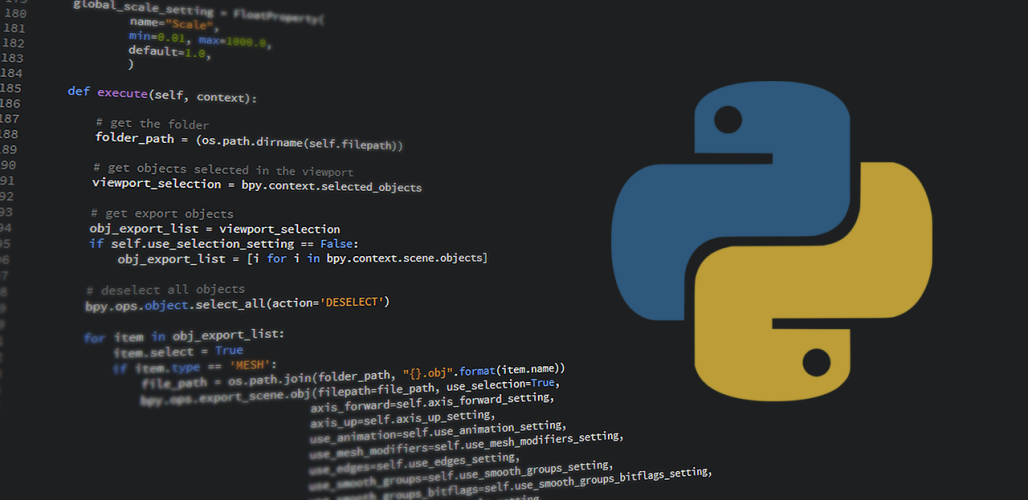The height and width of the screenshot is (500, 1028).
Task: Click line number 181 in gutter
Action: click(14, 28)
